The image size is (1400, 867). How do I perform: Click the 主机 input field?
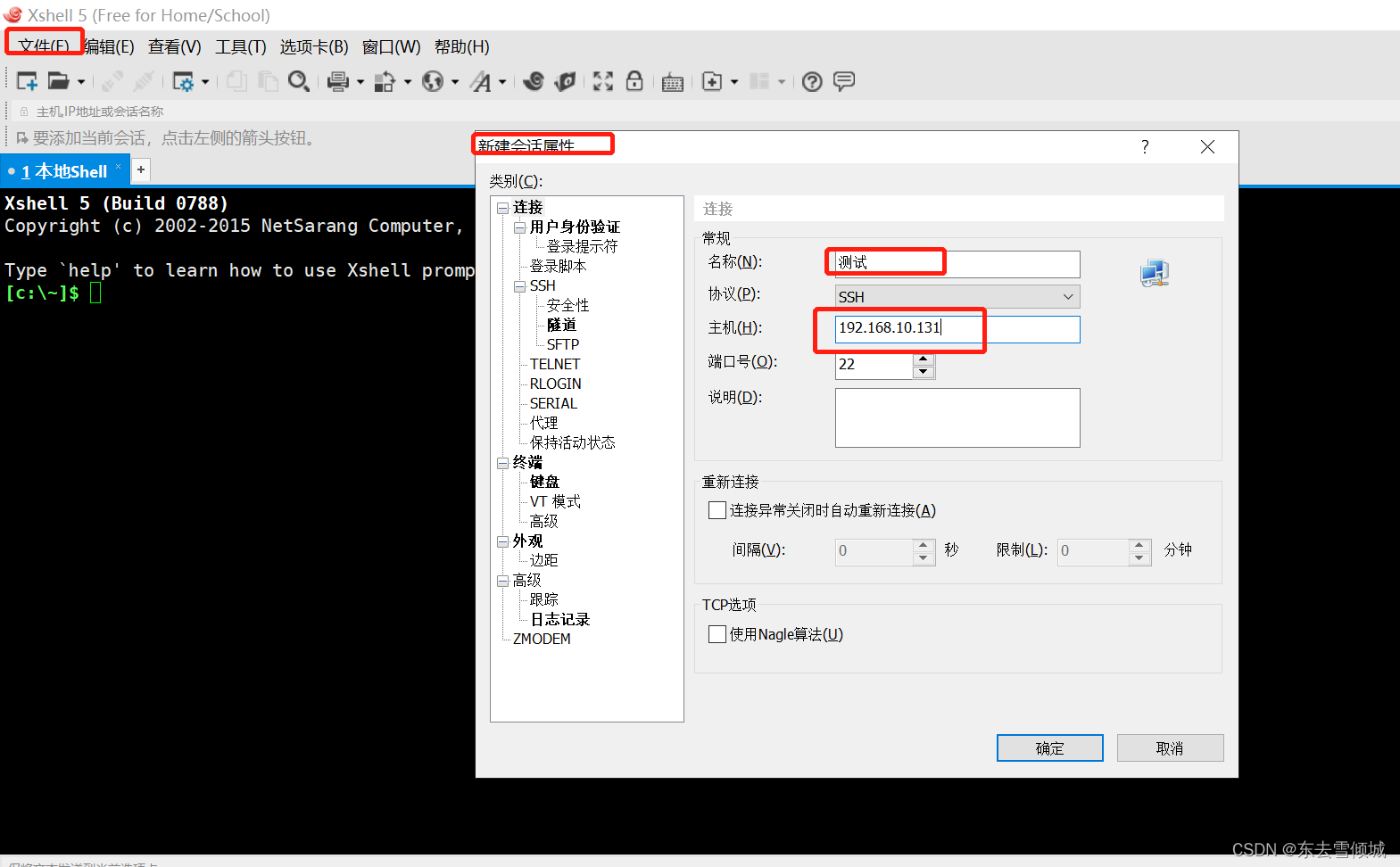(x=957, y=329)
